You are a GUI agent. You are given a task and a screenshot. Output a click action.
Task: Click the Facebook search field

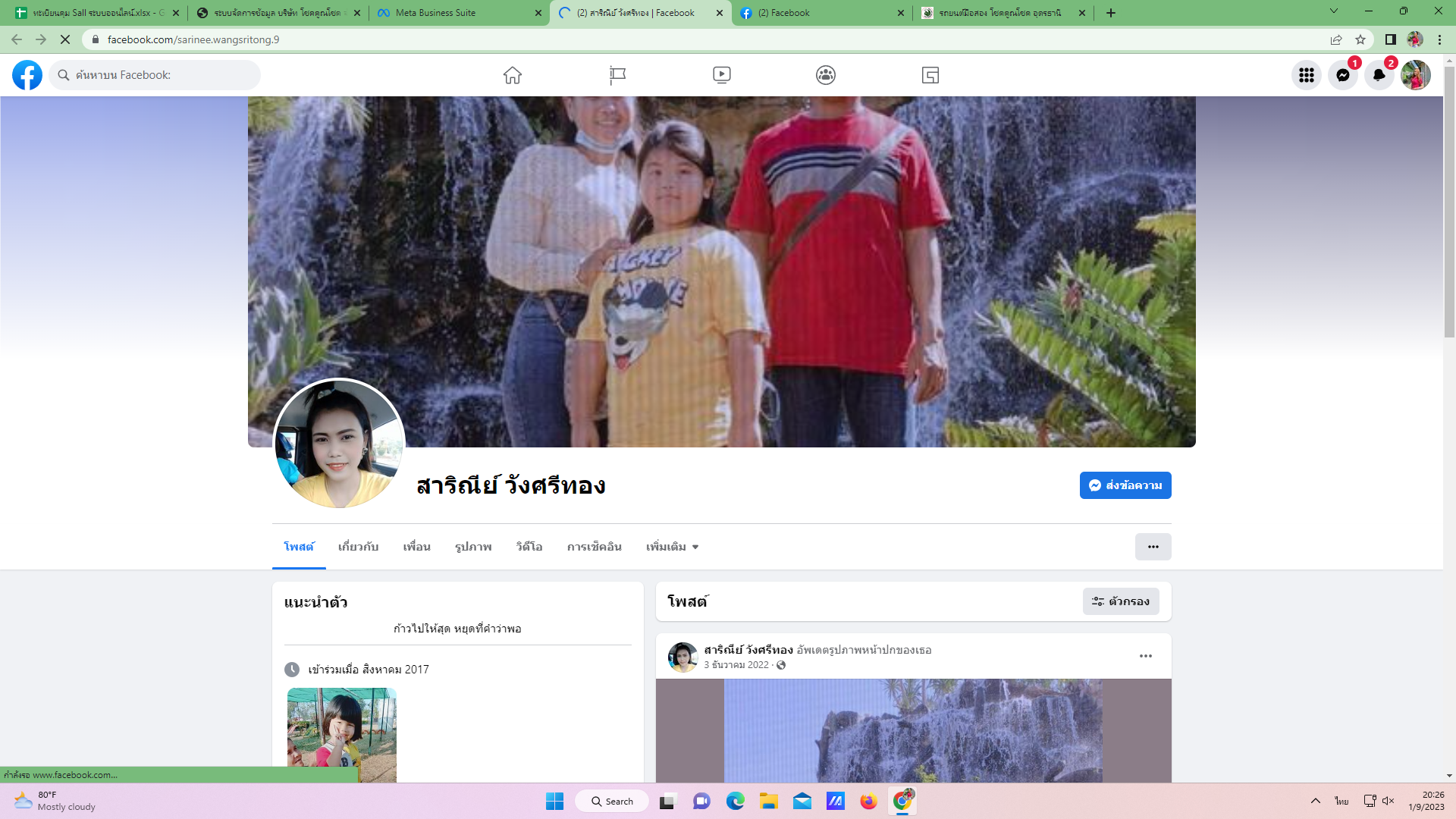click(x=155, y=75)
